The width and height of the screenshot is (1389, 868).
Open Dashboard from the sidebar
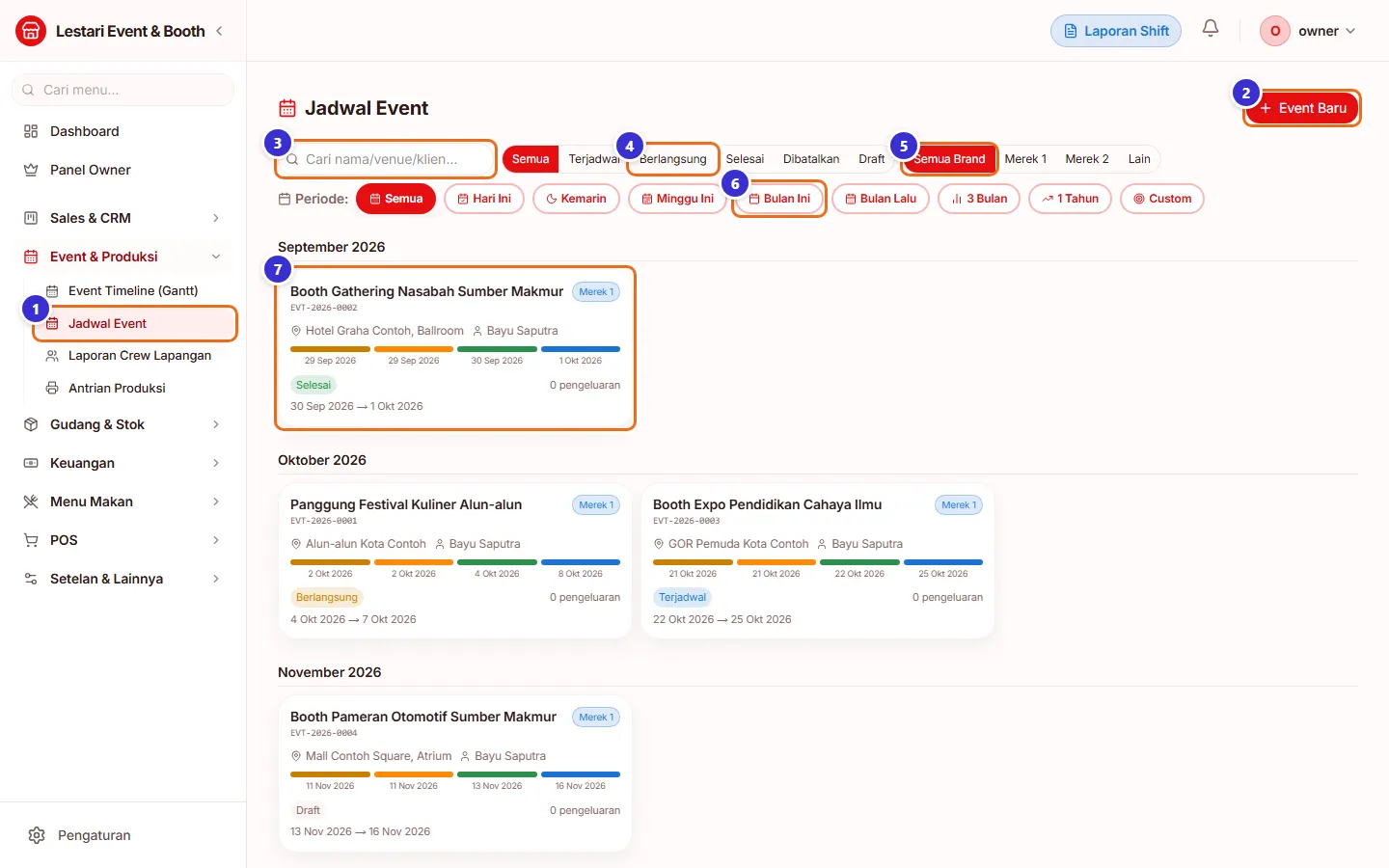coord(123,131)
